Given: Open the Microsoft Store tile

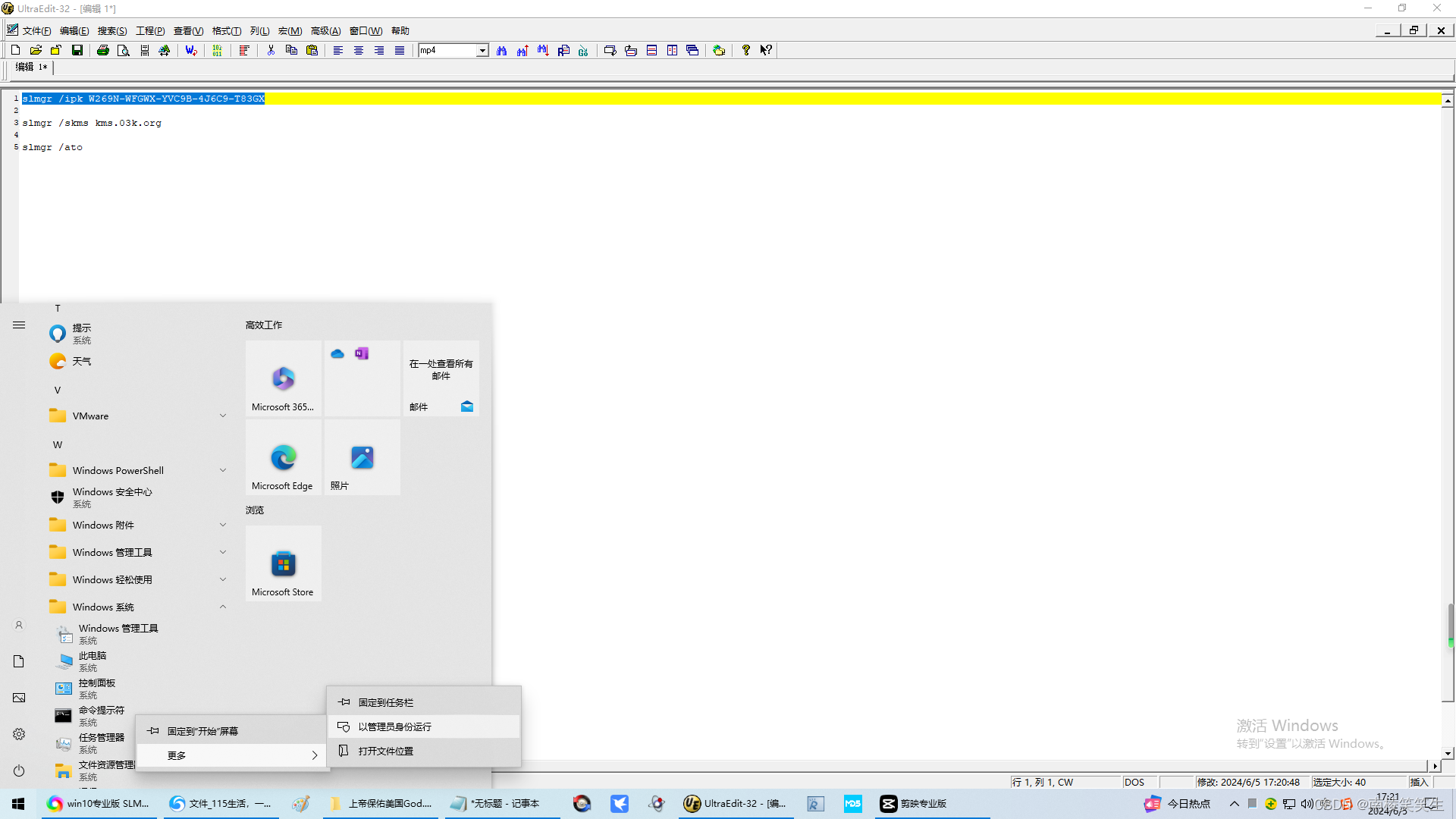Looking at the screenshot, I should 283,563.
